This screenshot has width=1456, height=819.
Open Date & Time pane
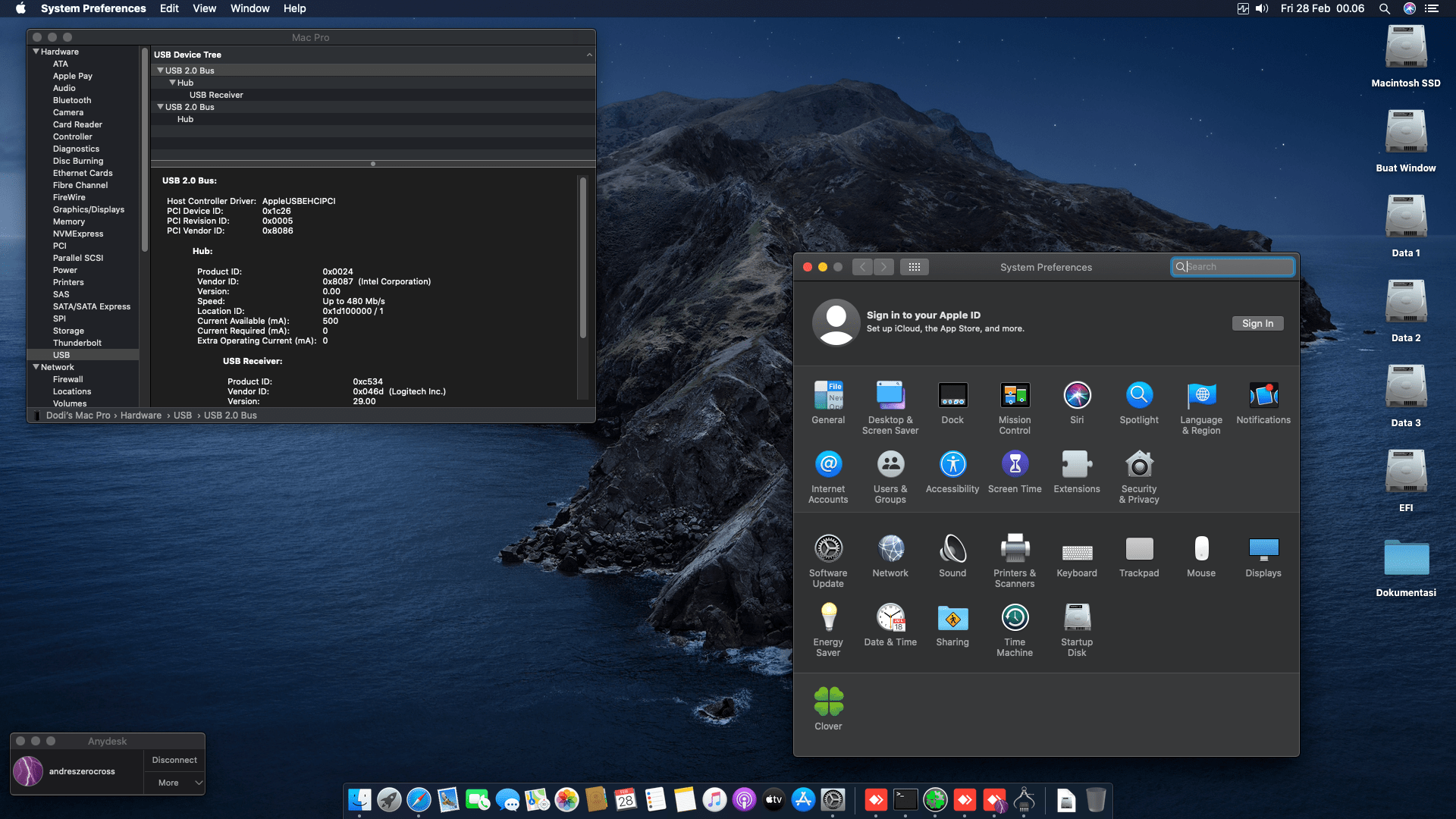pos(890,625)
